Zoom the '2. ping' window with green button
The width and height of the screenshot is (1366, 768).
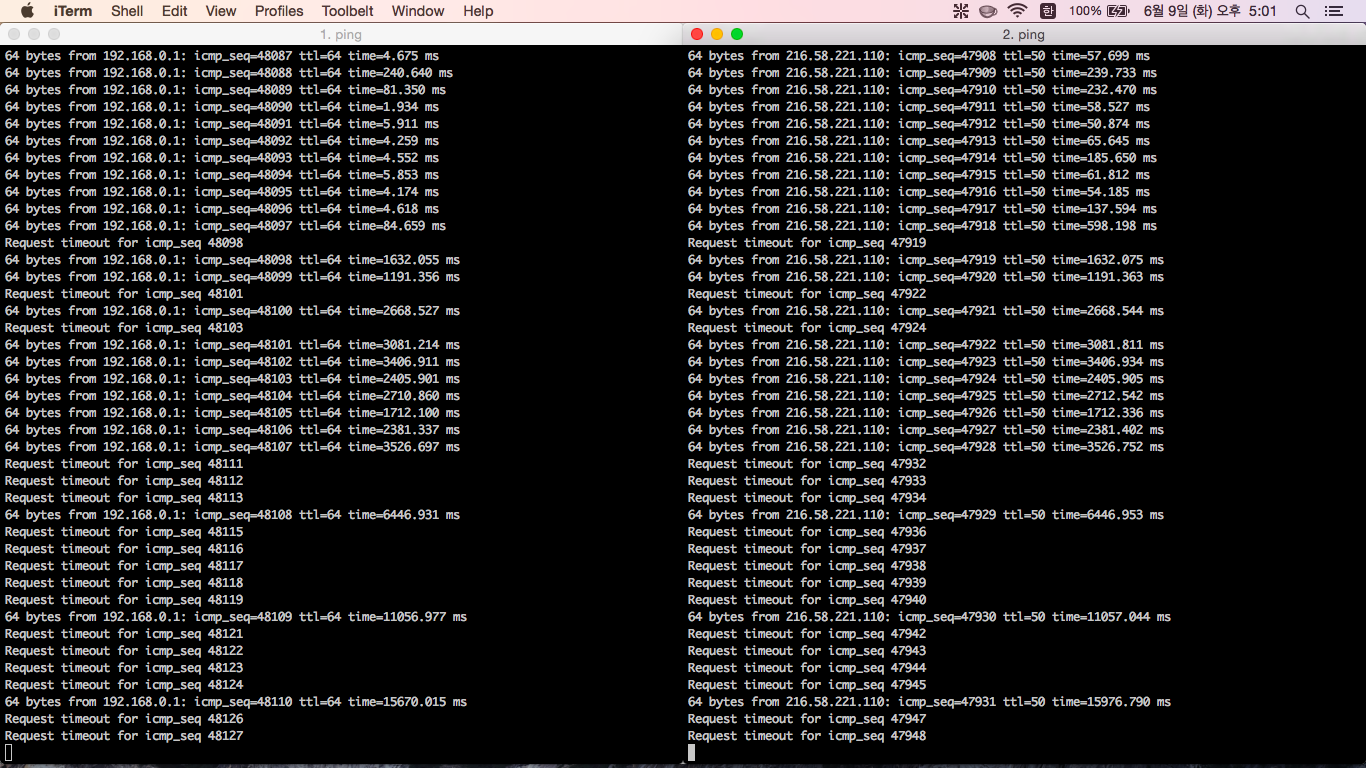(737, 34)
